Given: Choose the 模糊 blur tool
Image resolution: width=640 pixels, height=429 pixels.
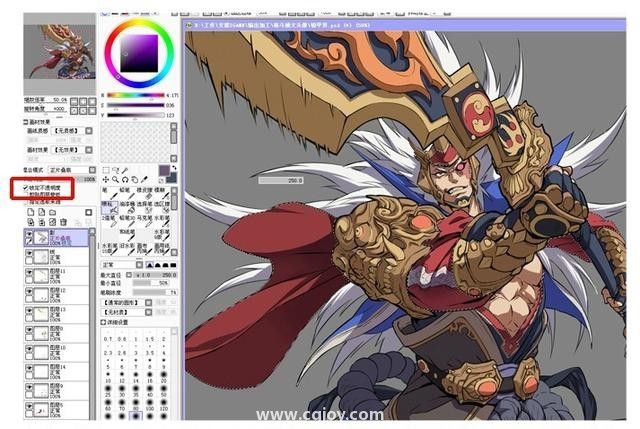Looking at the screenshot, I should pyautogui.click(x=162, y=194).
